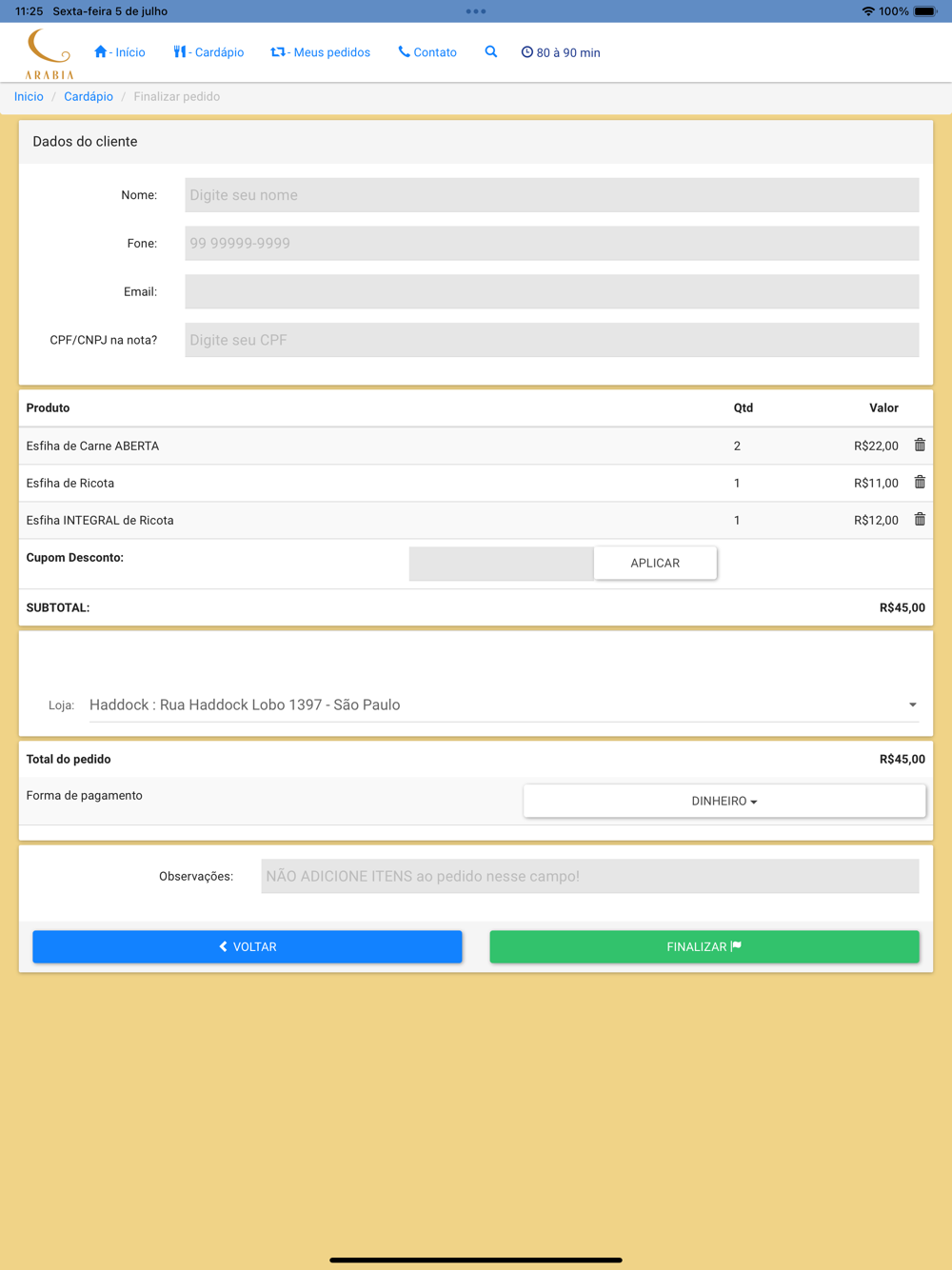
Task: Click the Forma de pagamento label
Action: [x=85, y=795]
